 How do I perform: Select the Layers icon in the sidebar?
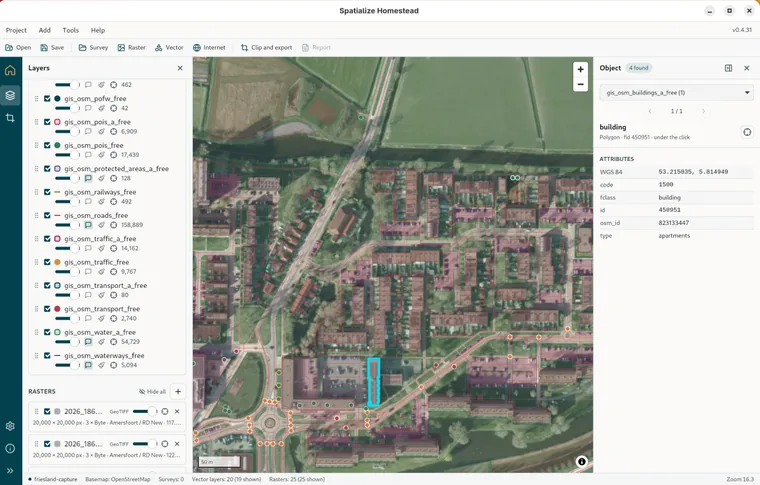10,95
